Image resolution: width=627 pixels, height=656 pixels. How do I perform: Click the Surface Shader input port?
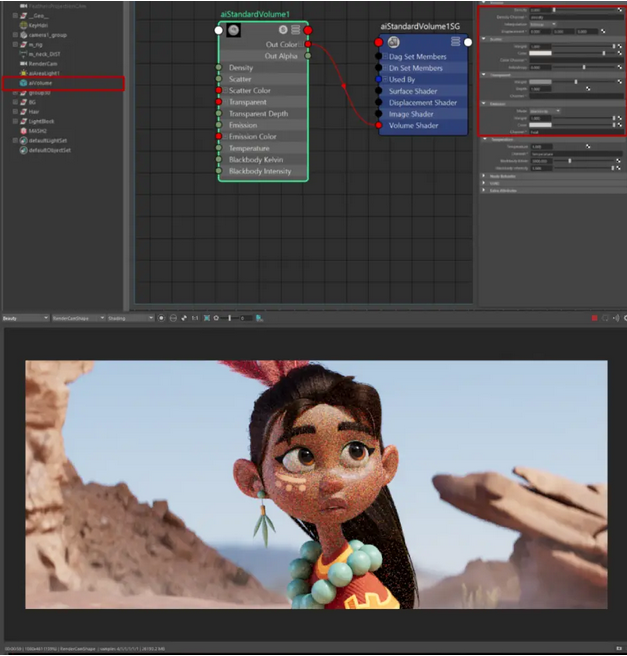pyautogui.click(x=379, y=90)
